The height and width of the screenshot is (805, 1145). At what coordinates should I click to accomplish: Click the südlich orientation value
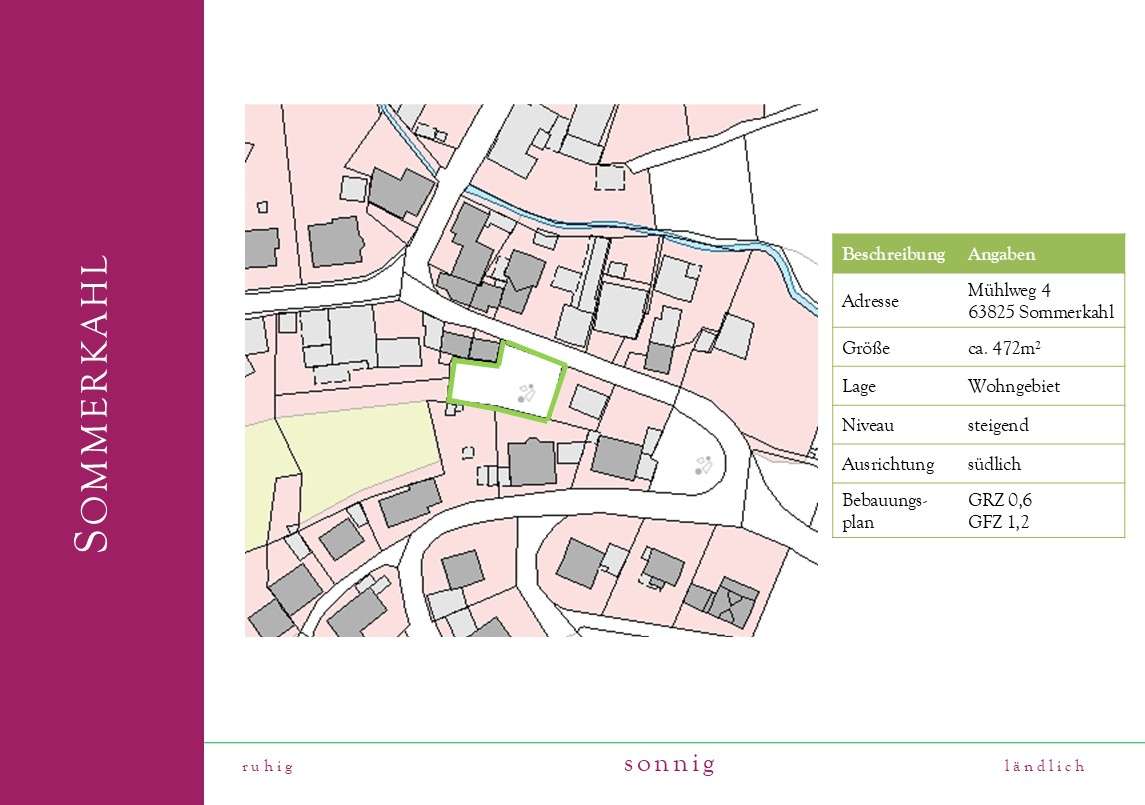click(994, 464)
